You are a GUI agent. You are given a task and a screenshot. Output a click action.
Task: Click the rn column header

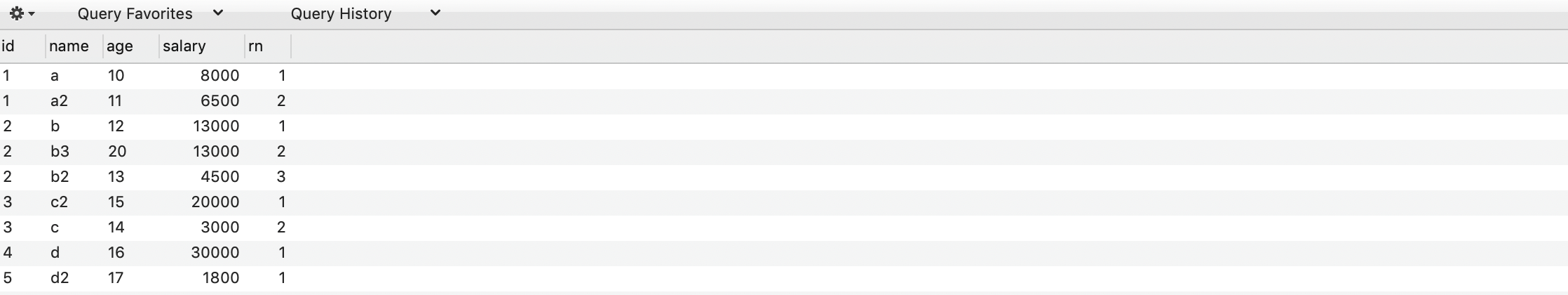(x=268, y=46)
